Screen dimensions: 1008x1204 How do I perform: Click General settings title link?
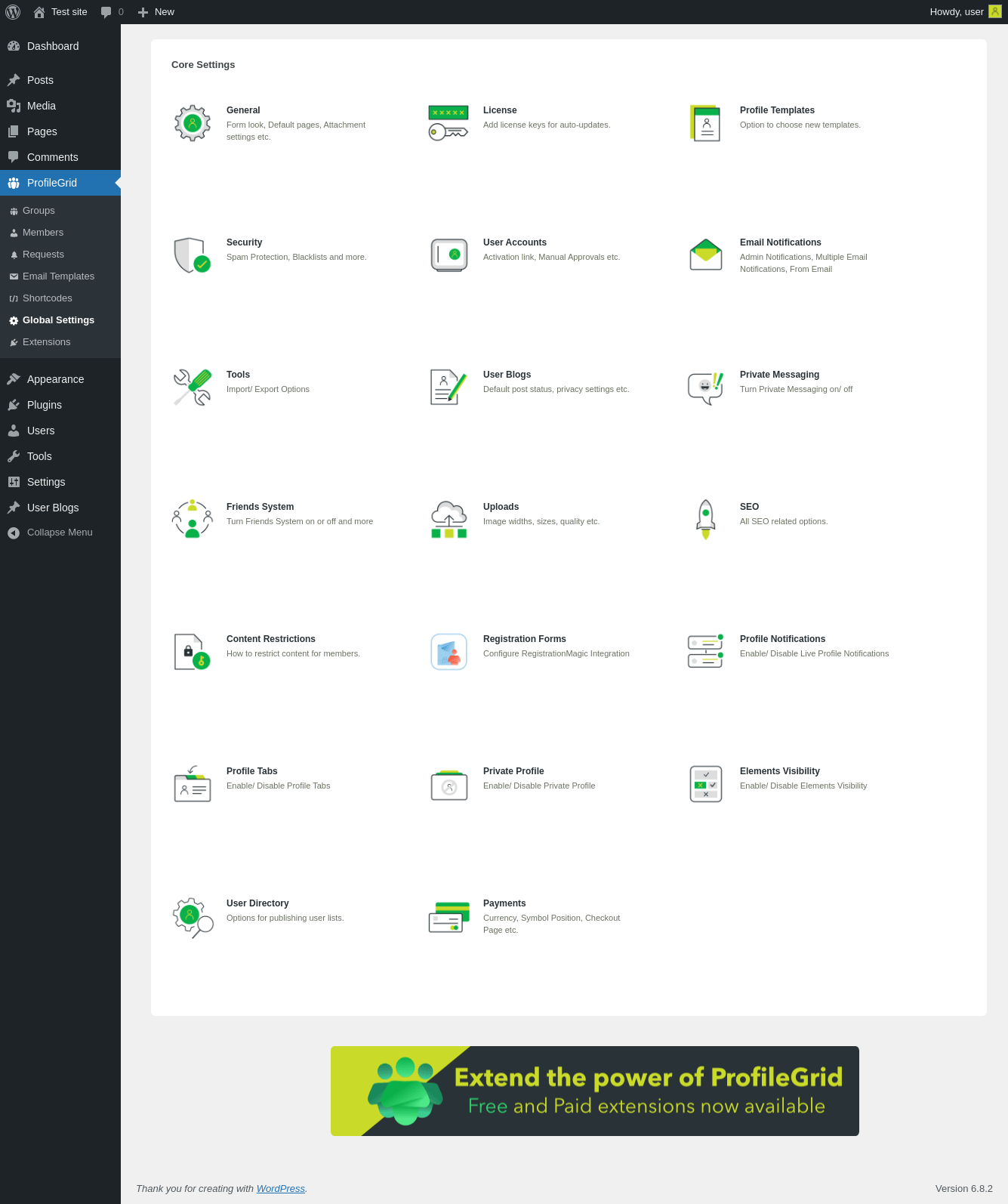pyautogui.click(x=243, y=110)
